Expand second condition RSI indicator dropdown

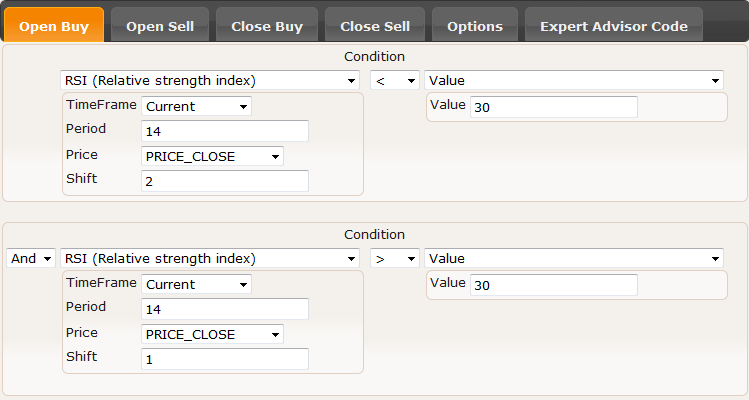tap(210, 258)
